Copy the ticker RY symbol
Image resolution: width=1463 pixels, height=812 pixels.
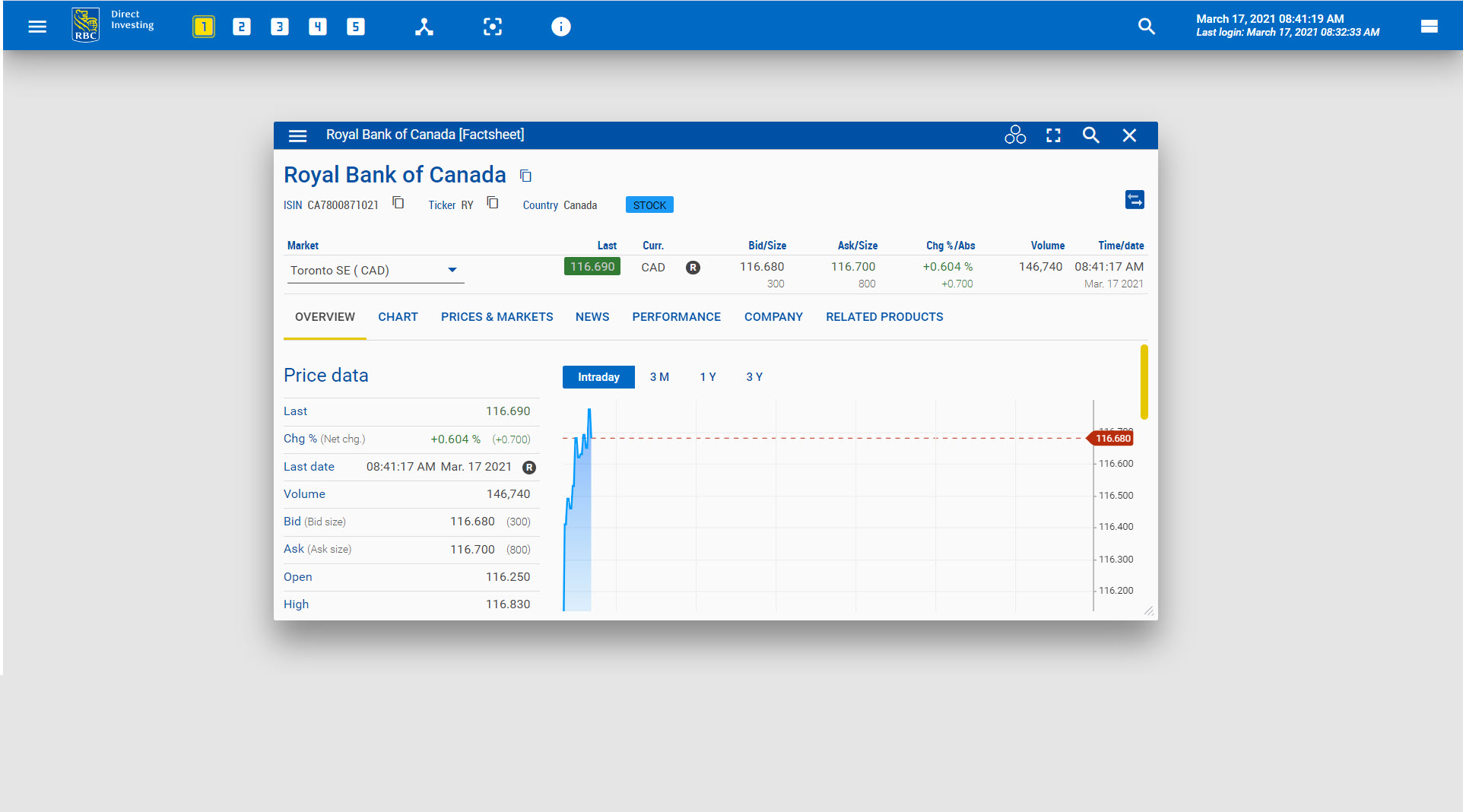point(493,202)
